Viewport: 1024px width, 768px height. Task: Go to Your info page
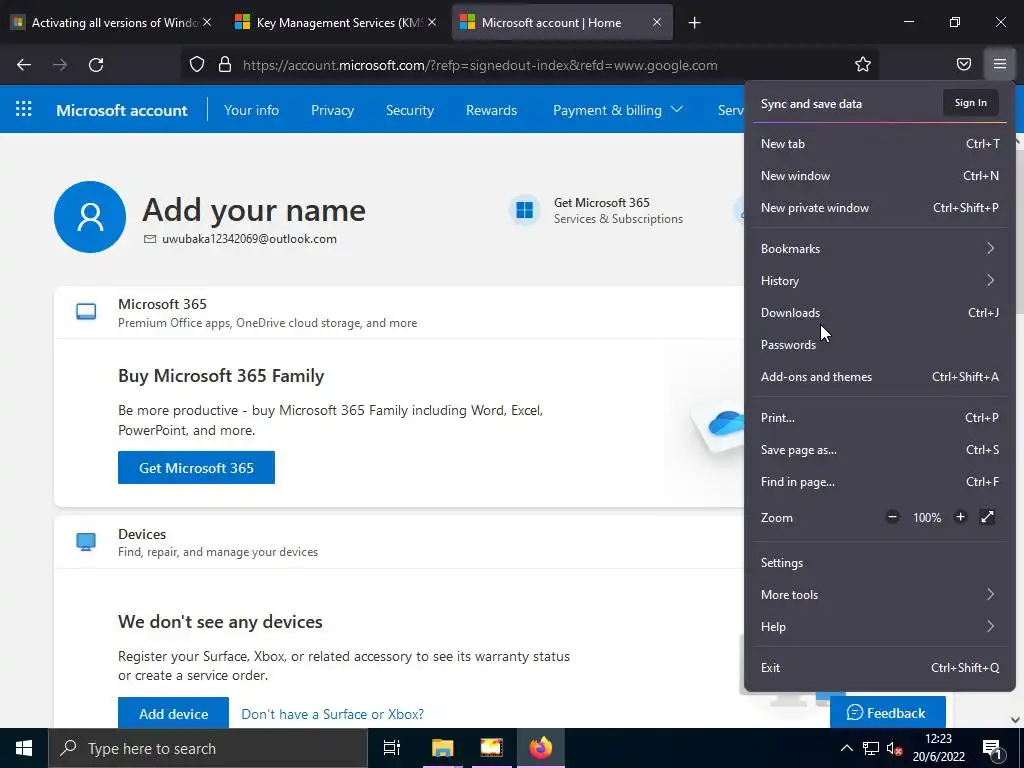point(251,110)
